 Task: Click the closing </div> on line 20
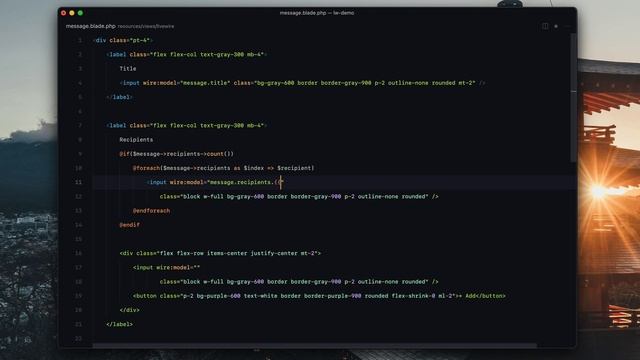tap(129, 310)
